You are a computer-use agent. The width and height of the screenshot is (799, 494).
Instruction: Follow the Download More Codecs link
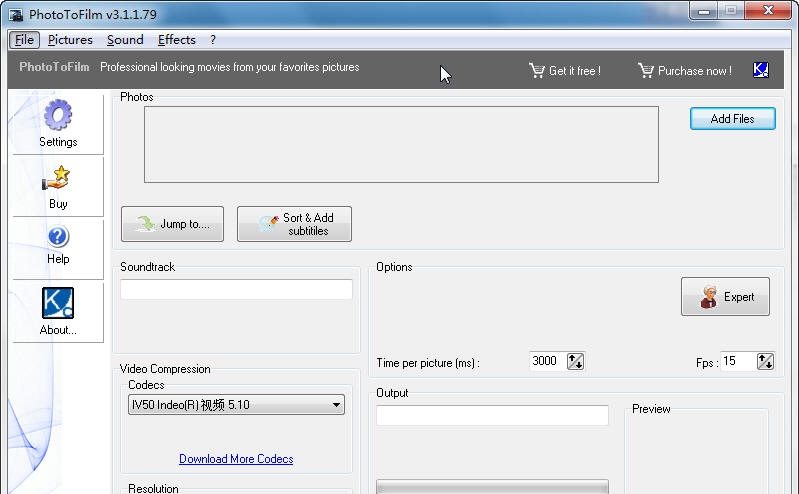(236, 459)
